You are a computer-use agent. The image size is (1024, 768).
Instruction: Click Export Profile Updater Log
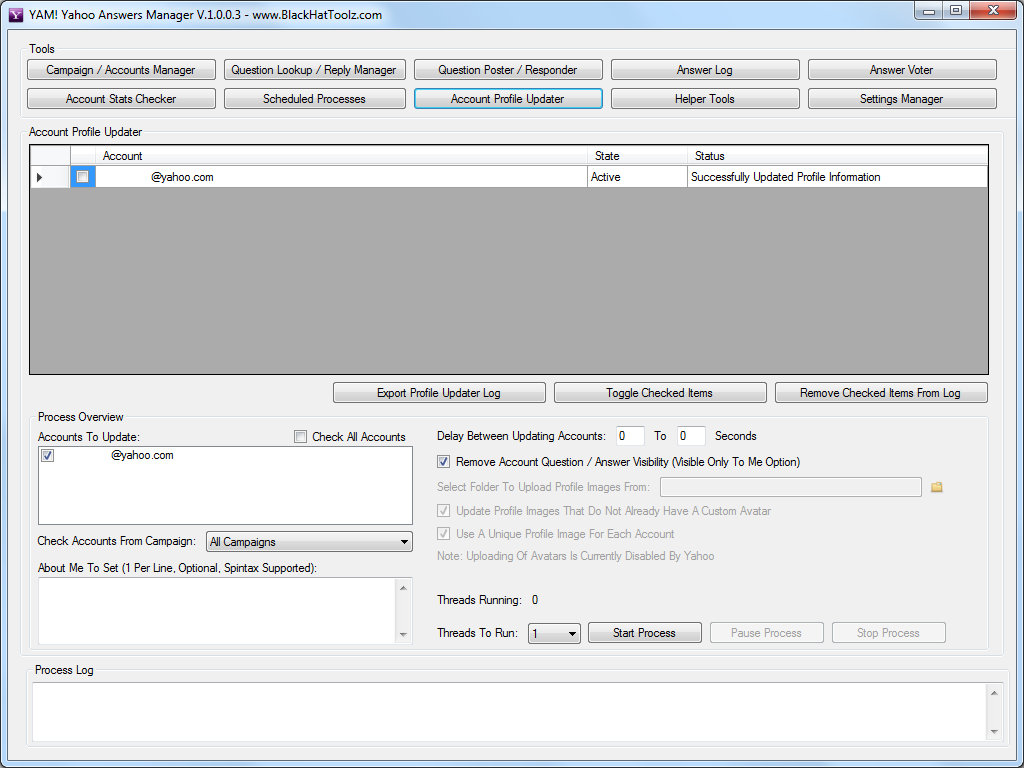[439, 392]
